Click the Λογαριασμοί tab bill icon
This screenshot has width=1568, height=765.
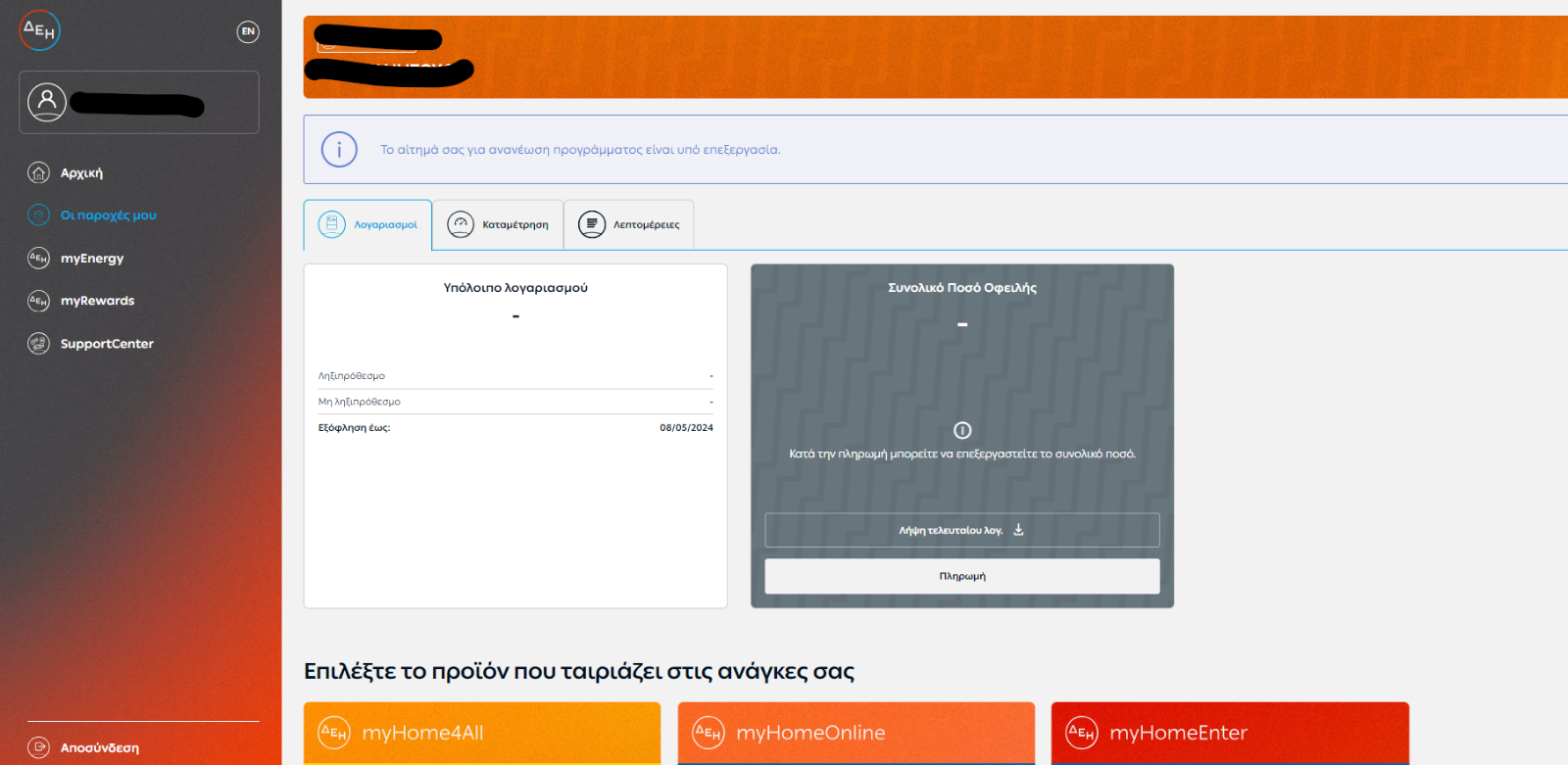(x=332, y=224)
